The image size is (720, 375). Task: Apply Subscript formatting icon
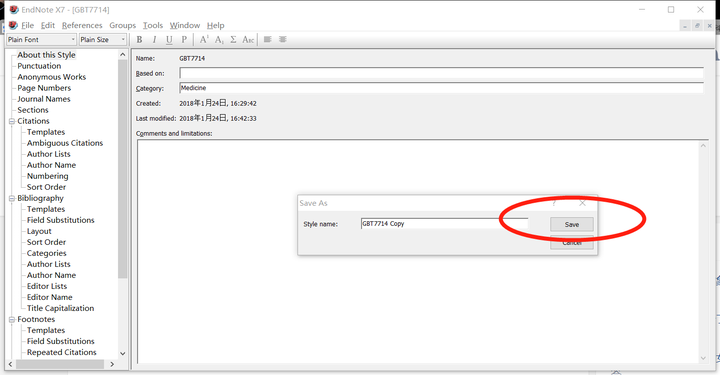pyautogui.click(x=219, y=40)
